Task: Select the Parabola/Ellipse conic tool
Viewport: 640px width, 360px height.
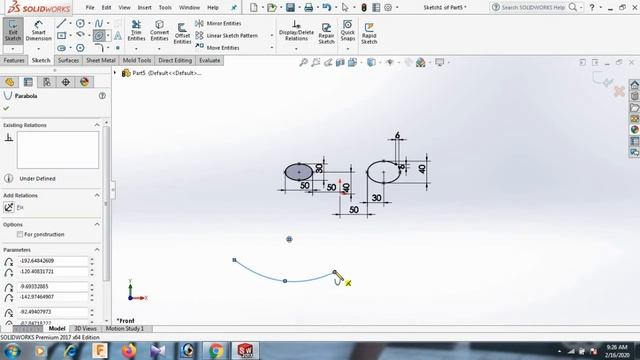Action: pyautogui.click(x=99, y=36)
